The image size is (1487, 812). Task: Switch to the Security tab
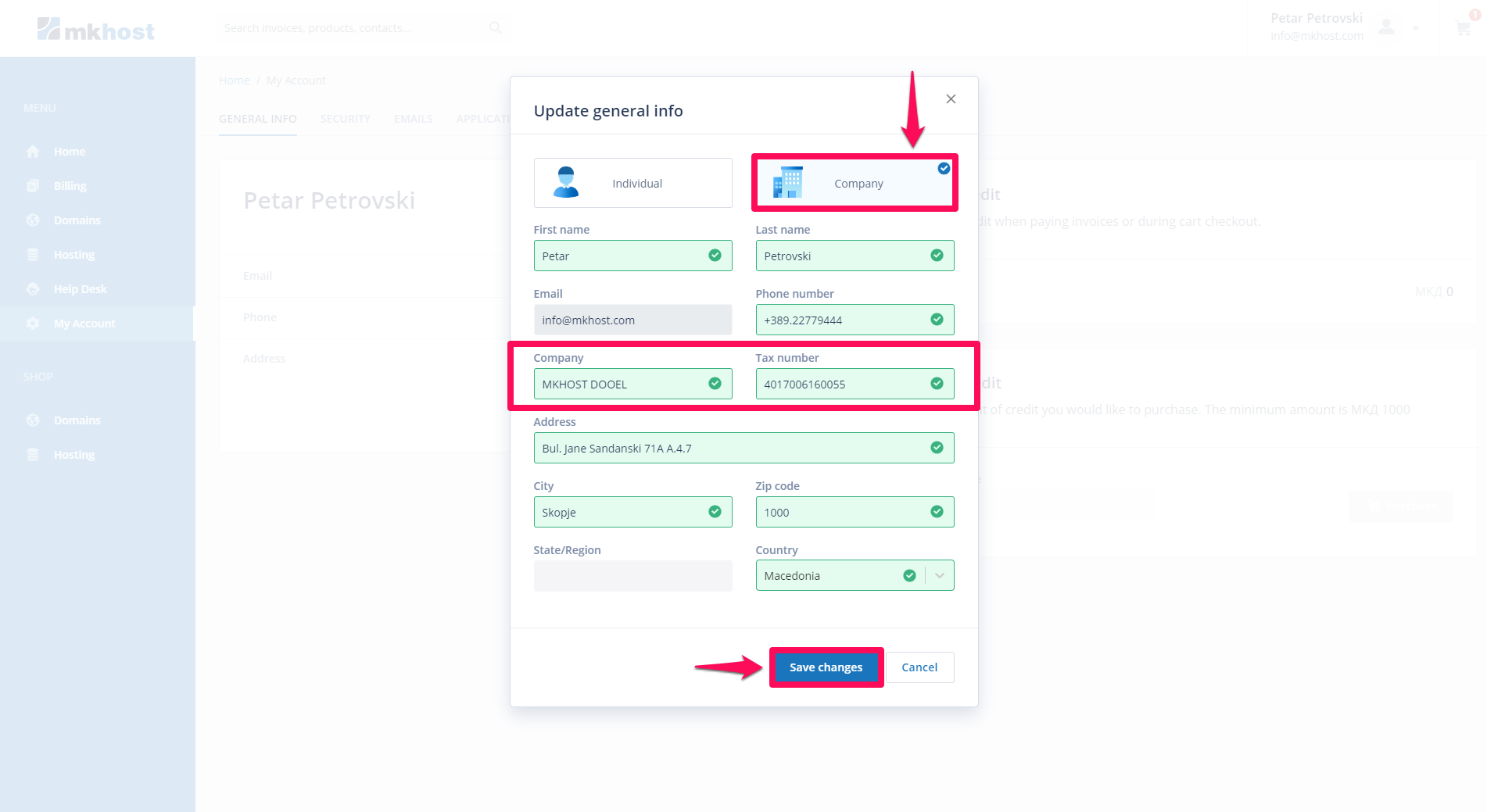[345, 119]
